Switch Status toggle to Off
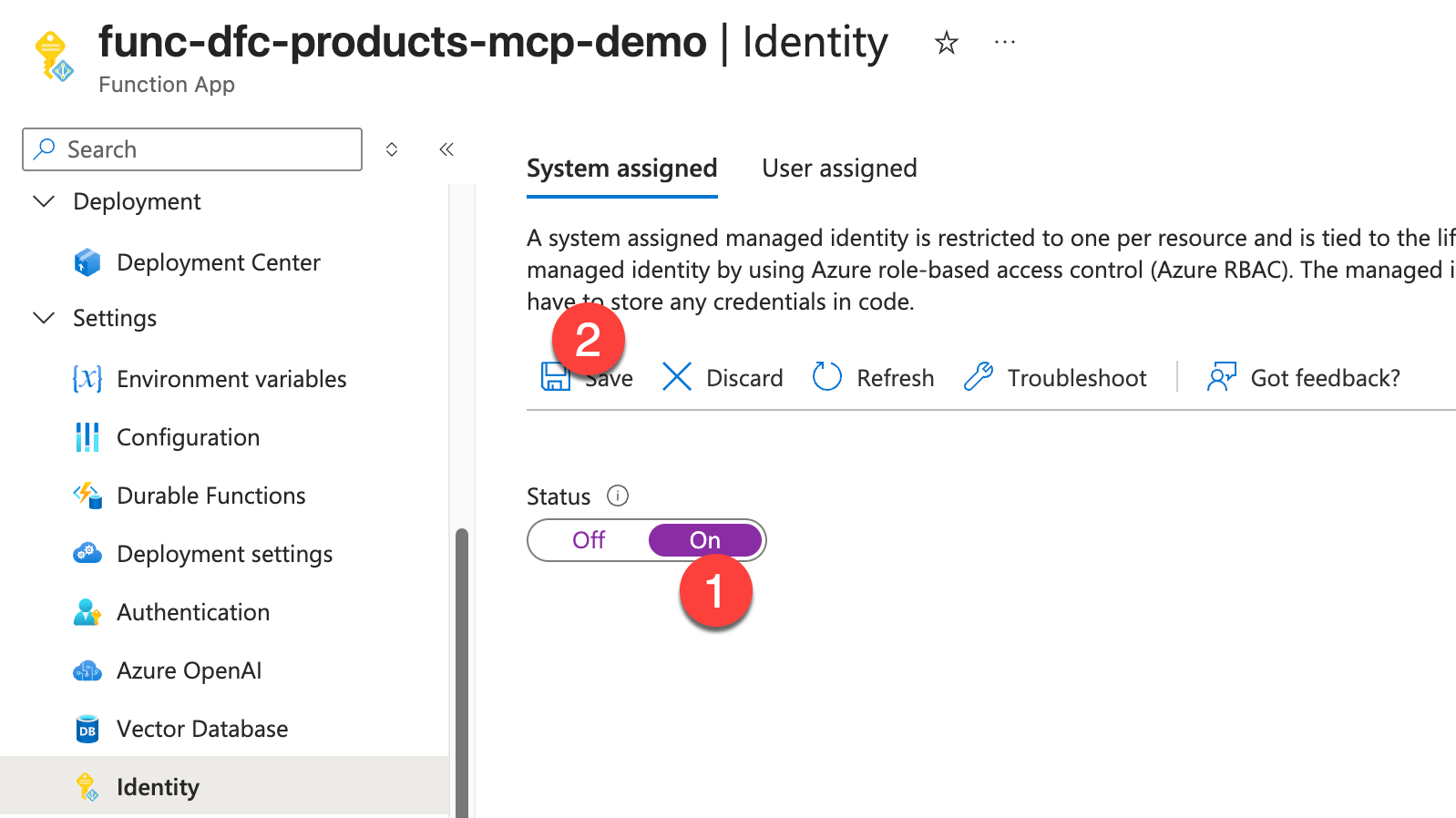1456x818 pixels. 589,540
